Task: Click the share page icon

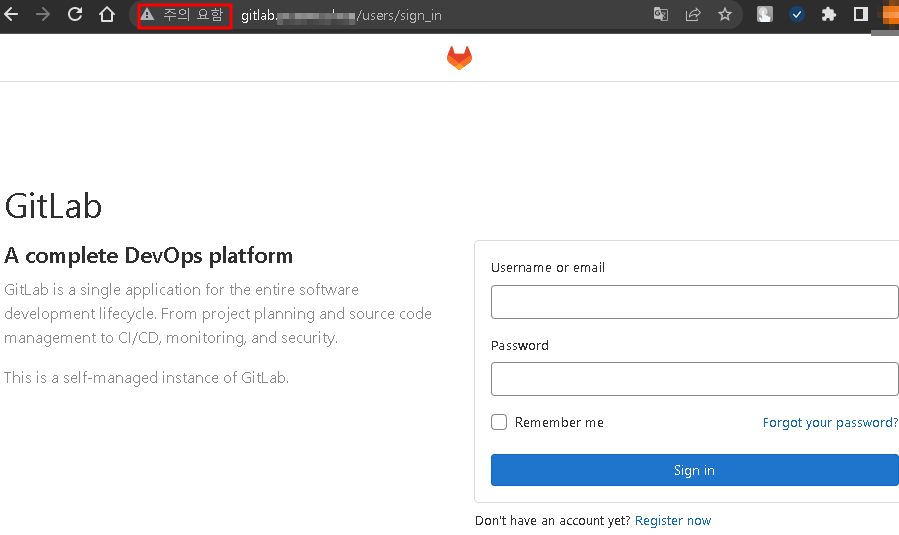Action: point(693,14)
